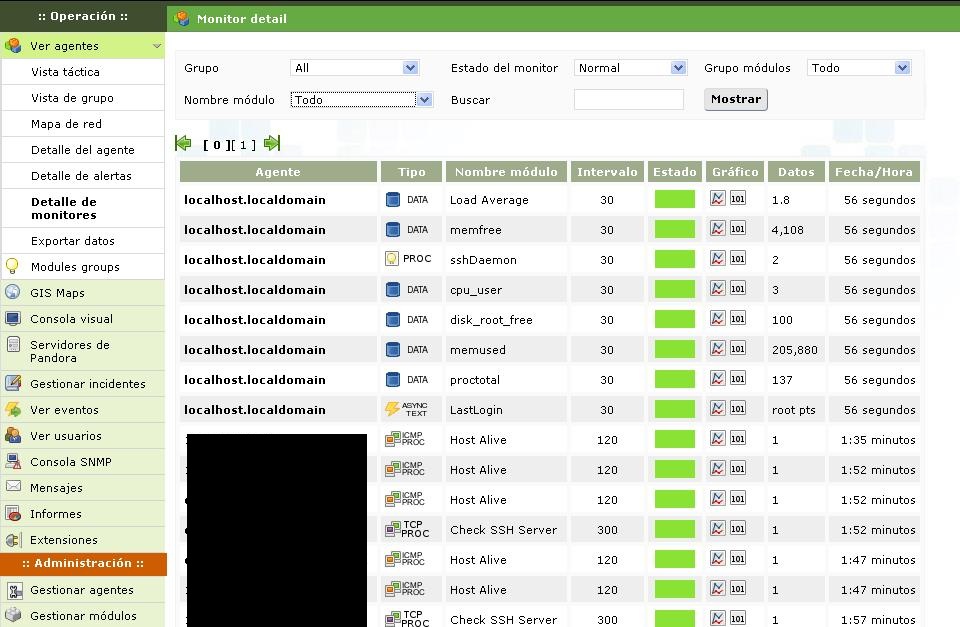960x627 pixels.
Task: Click the GIS Maps globe icon
Action: pyautogui.click(x=13, y=293)
